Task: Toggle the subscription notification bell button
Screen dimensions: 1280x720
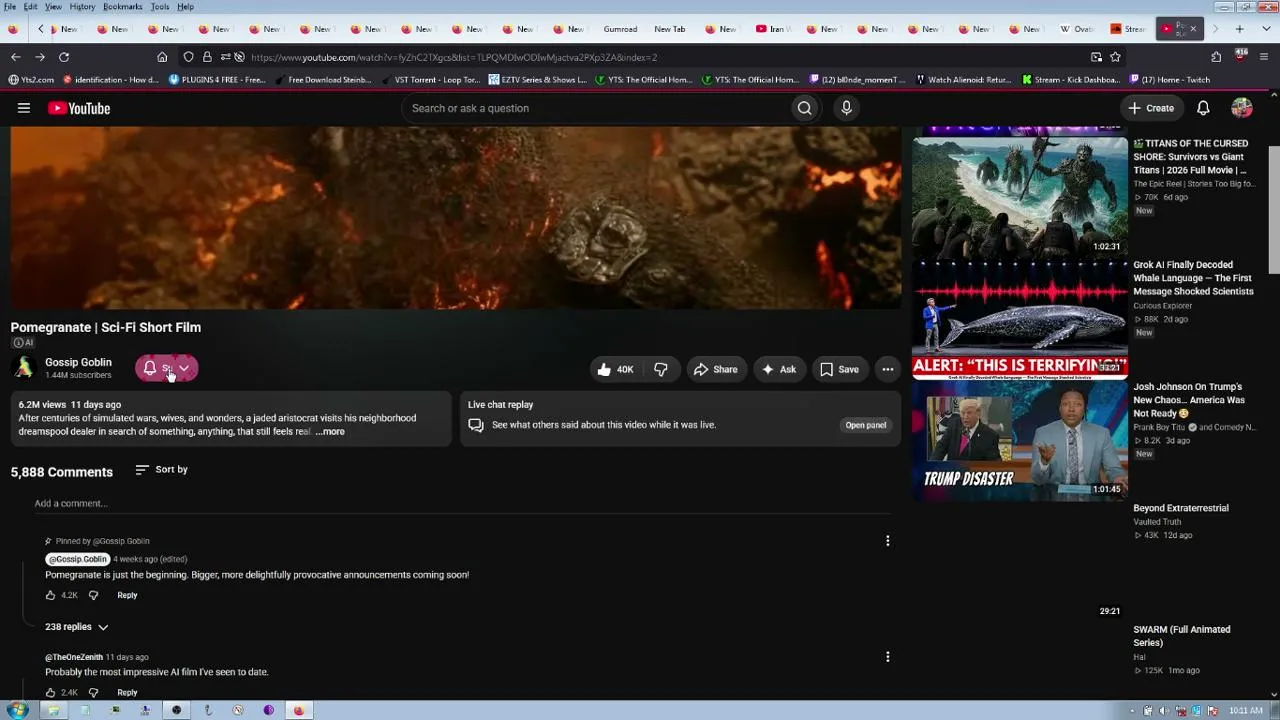Action: (x=150, y=368)
